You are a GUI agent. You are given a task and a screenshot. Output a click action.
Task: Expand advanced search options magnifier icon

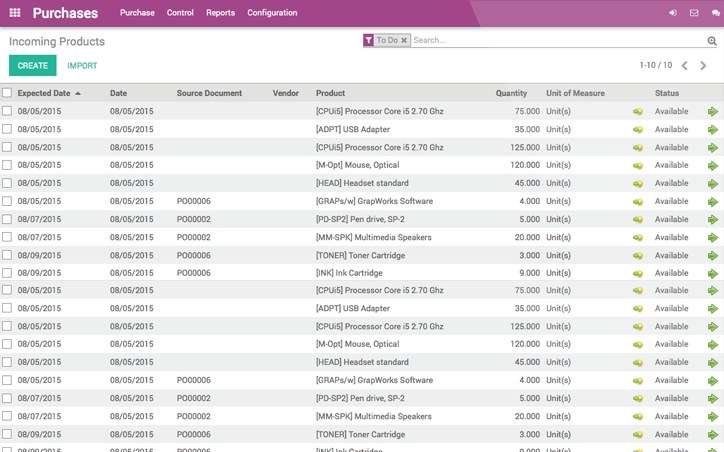tap(712, 41)
